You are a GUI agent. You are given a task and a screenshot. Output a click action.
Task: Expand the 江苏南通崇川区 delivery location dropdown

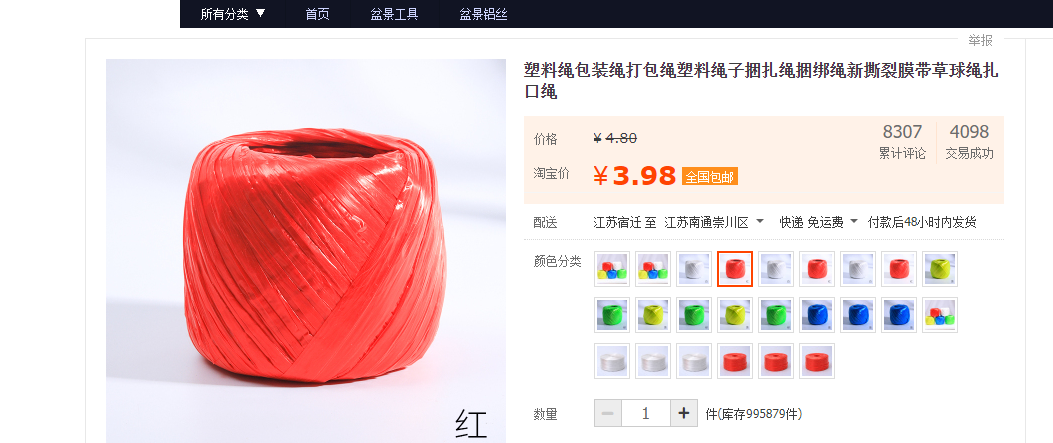tap(714, 222)
